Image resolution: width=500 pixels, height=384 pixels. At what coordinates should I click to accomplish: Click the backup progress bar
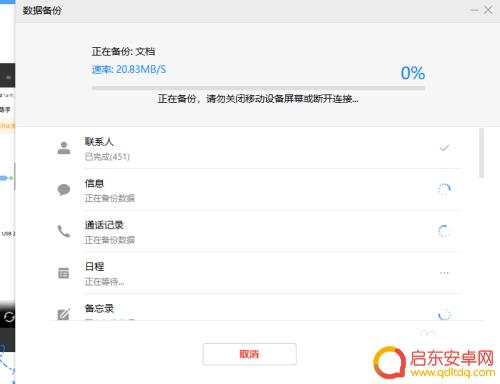click(258, 88)
